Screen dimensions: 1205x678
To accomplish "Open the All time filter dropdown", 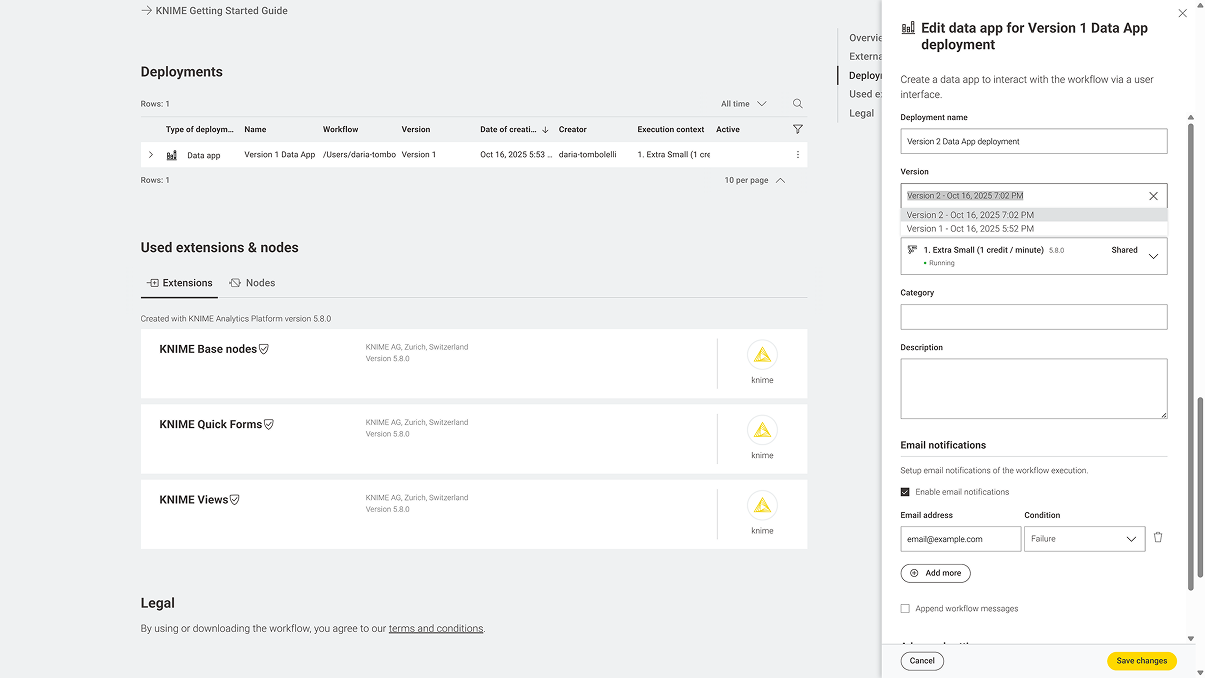I will click(744, 104).
